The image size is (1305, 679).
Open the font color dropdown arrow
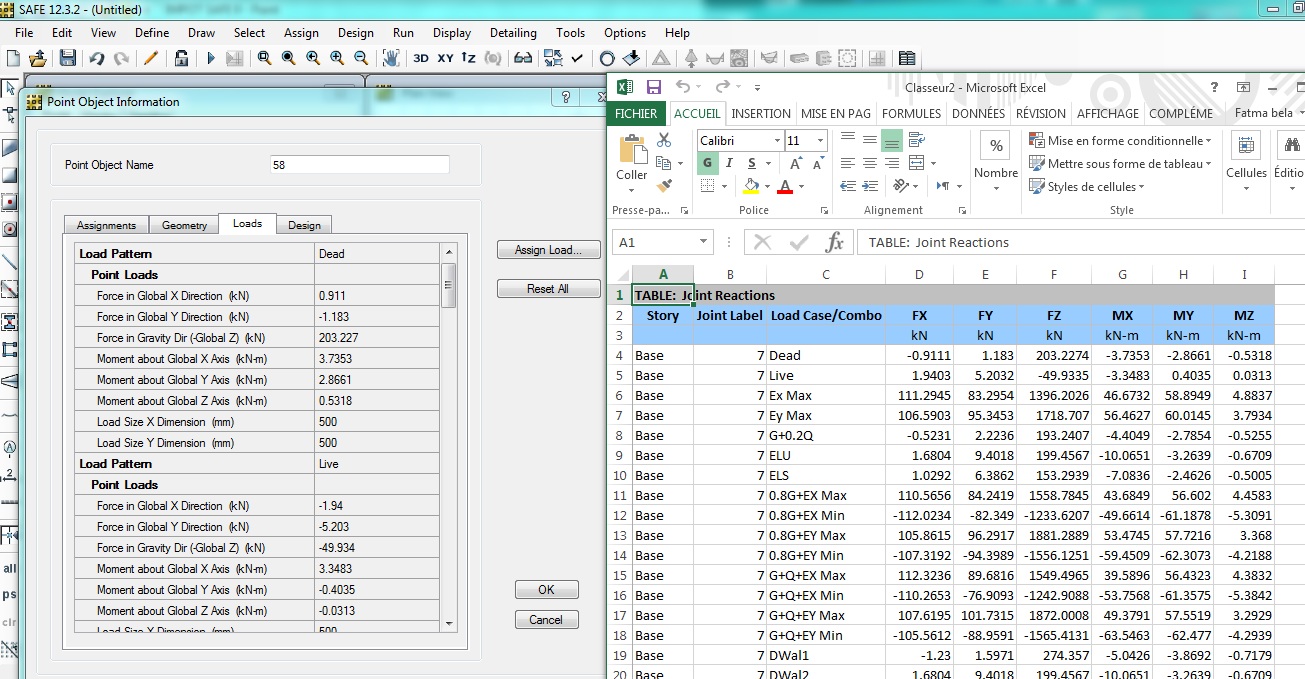point(801,187)
